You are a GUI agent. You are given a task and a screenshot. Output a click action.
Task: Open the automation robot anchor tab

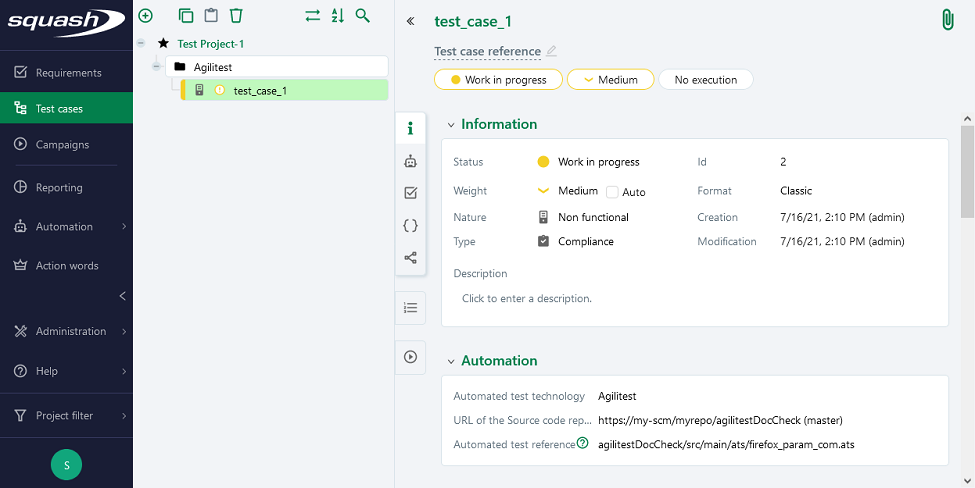[410, 161]
